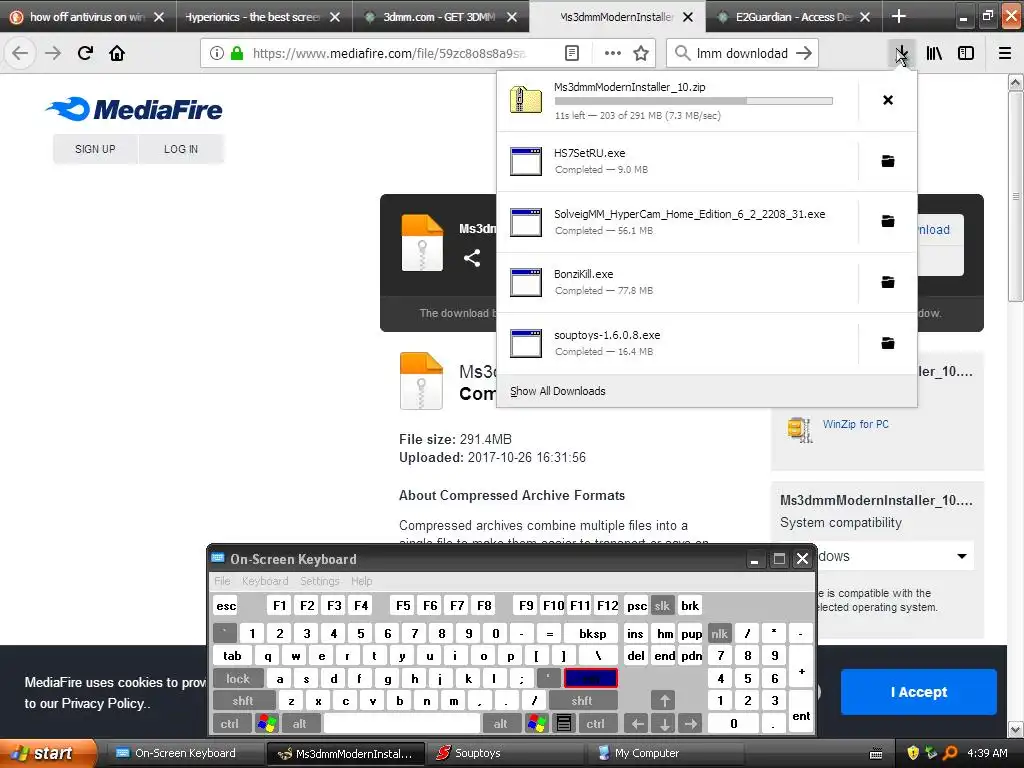Cancel the Ms3dmmModernInstaller_10.zip download

pyautogui.click(x=888, y=100)
